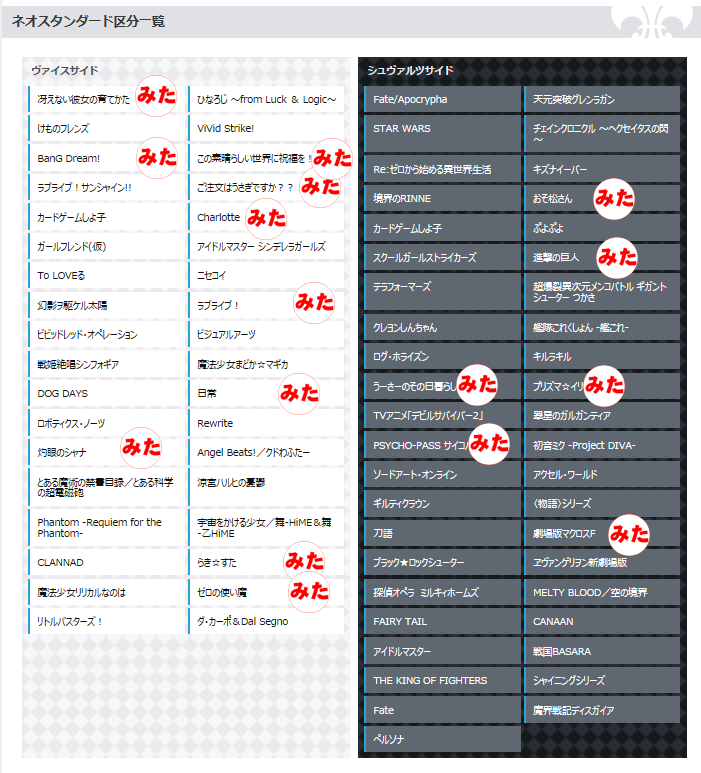Click 戦姫絶唱シンフォギア entry
This screenshot has width=701, height=773.
pos(106,364)
